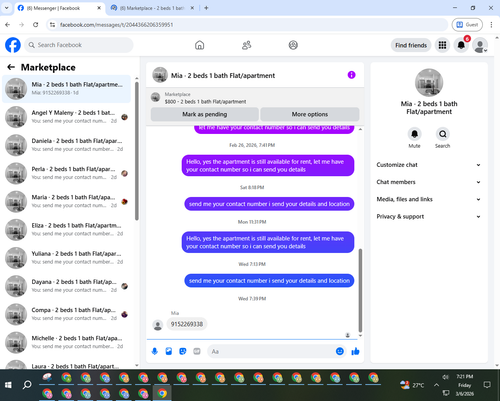Open Compa conversation
The width and height of the screenshot is (500, 401).
tap(66, 314)
